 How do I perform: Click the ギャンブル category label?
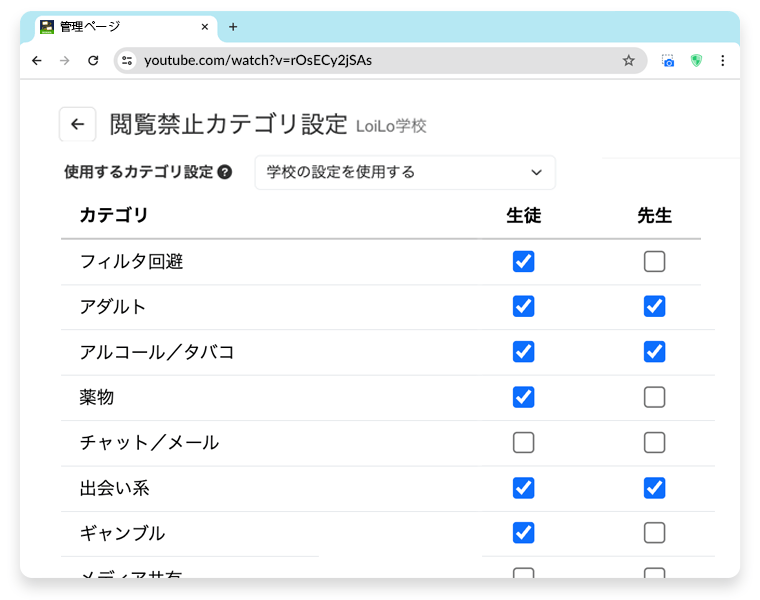122,534
